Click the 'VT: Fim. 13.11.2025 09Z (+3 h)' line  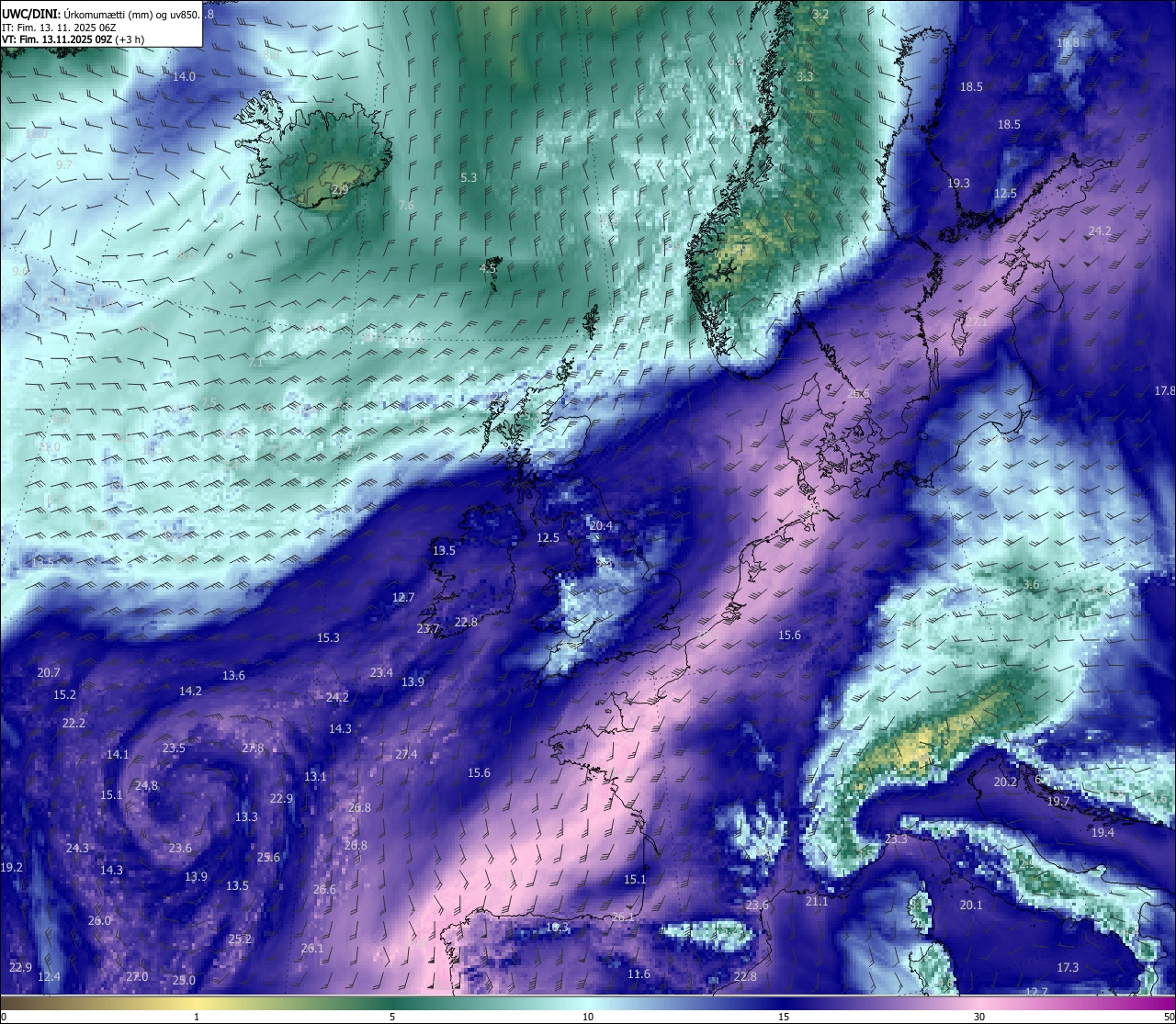tap(73, 39)
